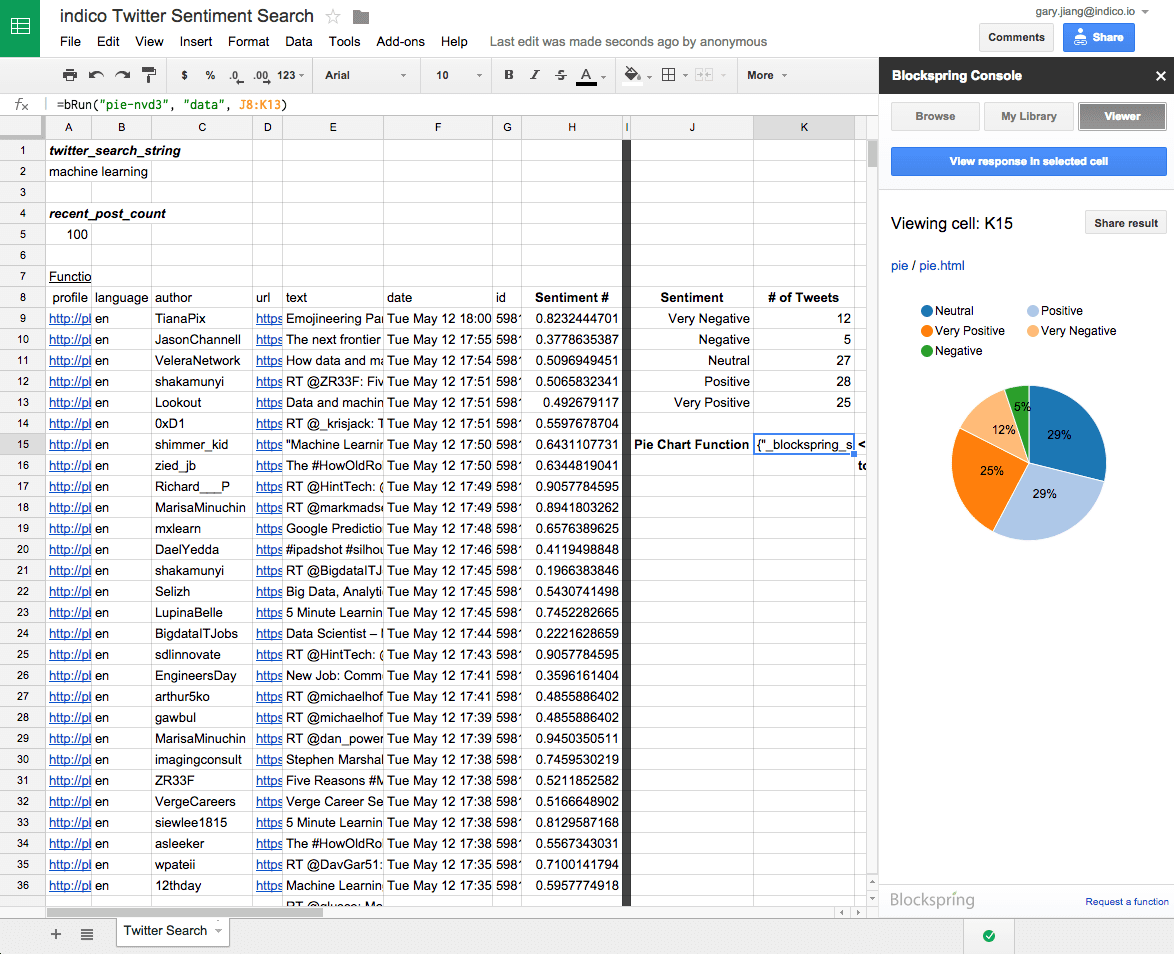Open the text color picker
This screenshot has height=954, width=1174.
click(586, 75)
